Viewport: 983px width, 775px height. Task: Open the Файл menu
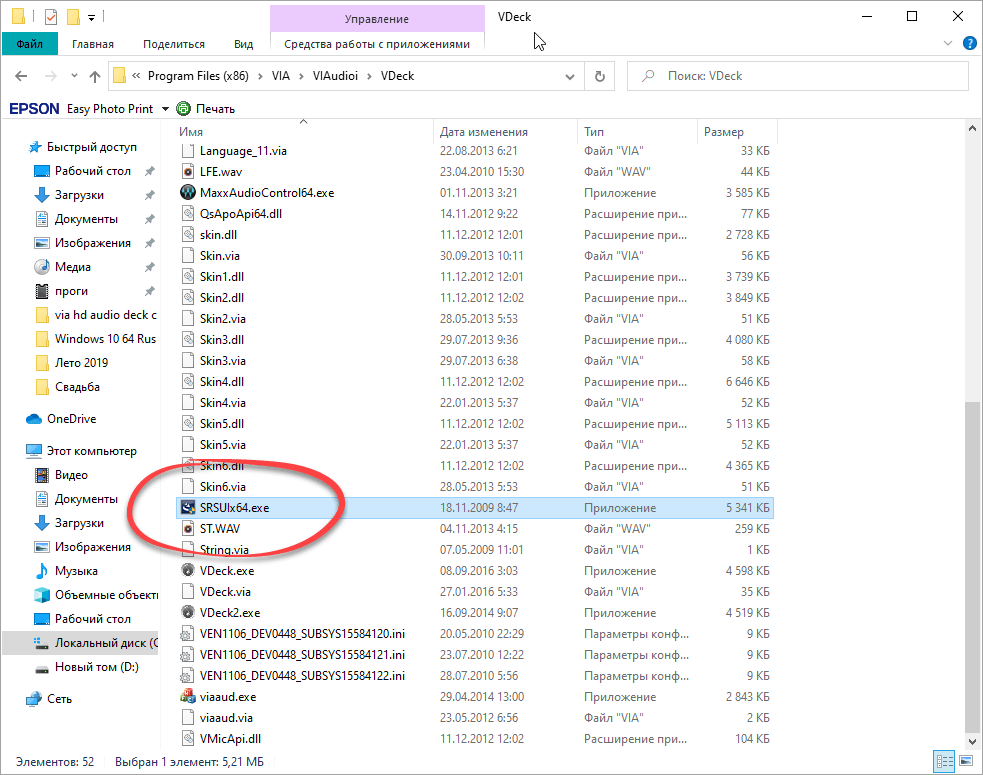29,44
